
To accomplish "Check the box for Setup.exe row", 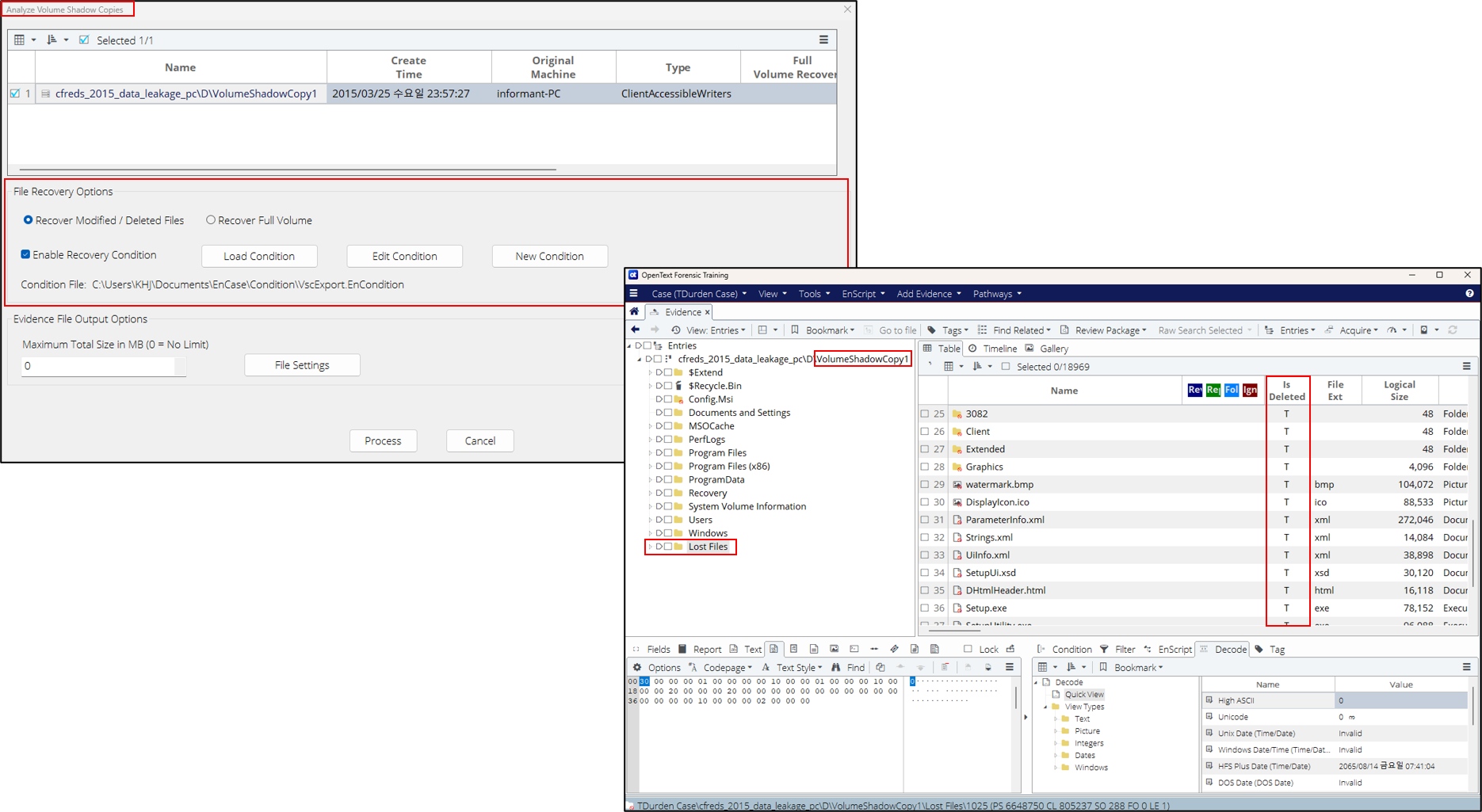I will pyautogui.click(x=925, y=608).
